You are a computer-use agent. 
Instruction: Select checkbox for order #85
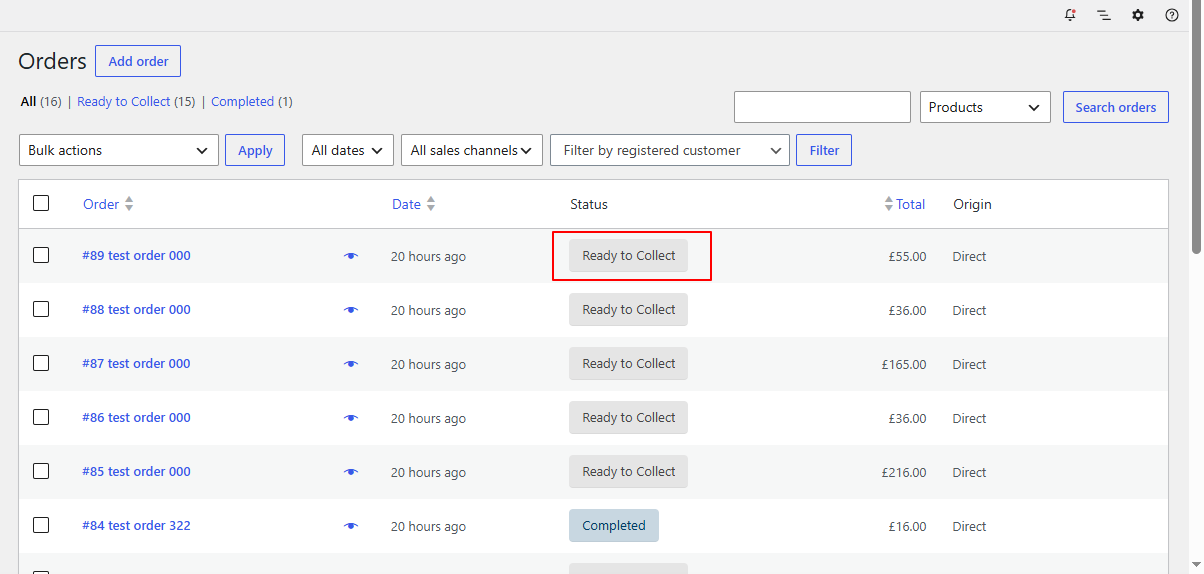point(41,471)
